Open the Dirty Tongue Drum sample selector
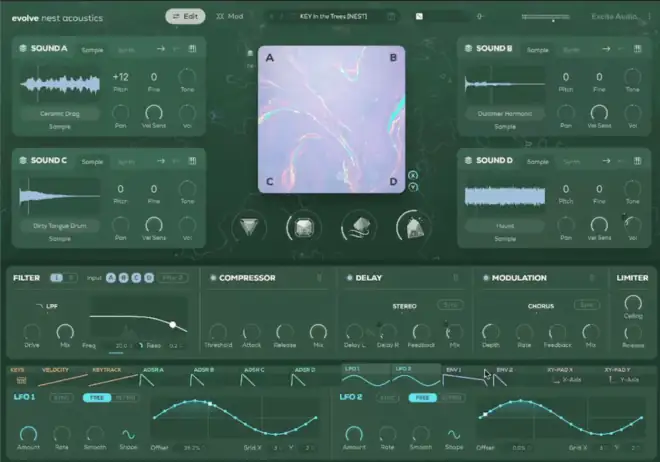Viewport: 660px width, 462px height. pyautogui.click(x=60, y=226)
